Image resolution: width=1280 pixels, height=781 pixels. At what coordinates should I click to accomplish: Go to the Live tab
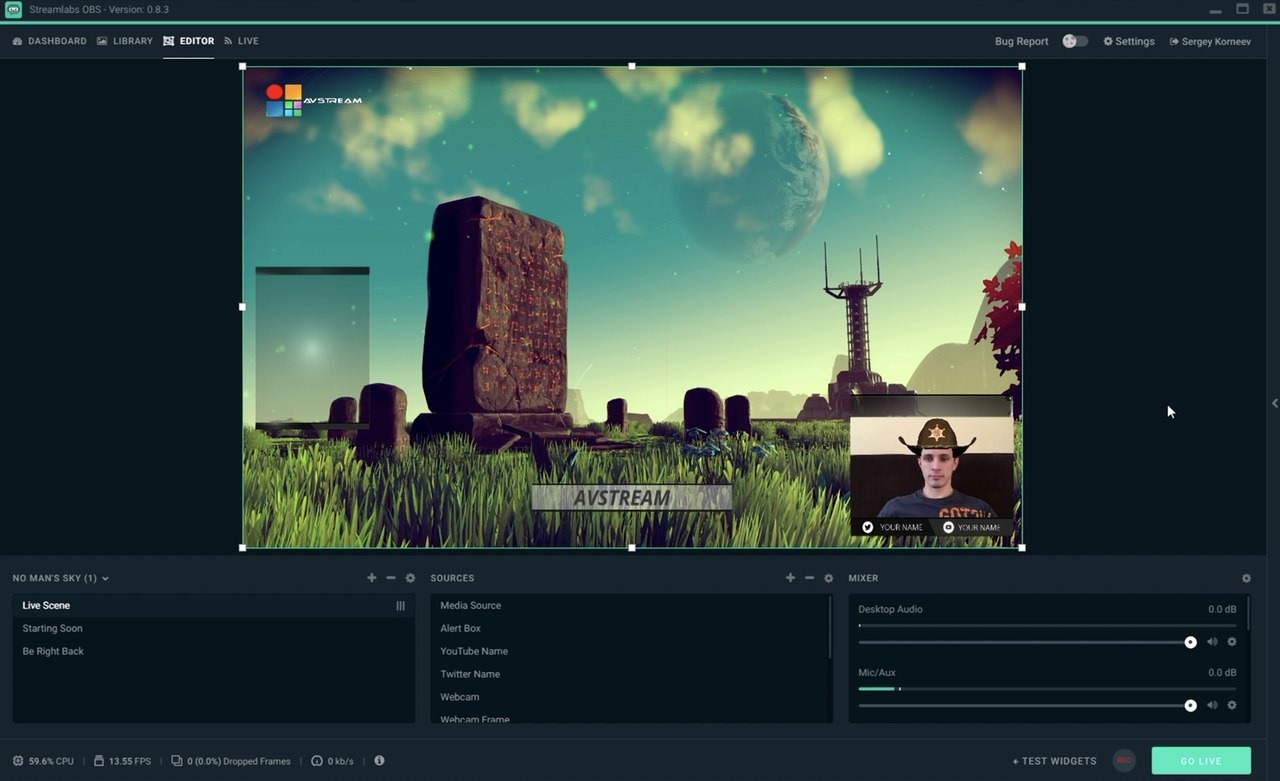pyautogui.click(x=241, y=41)
